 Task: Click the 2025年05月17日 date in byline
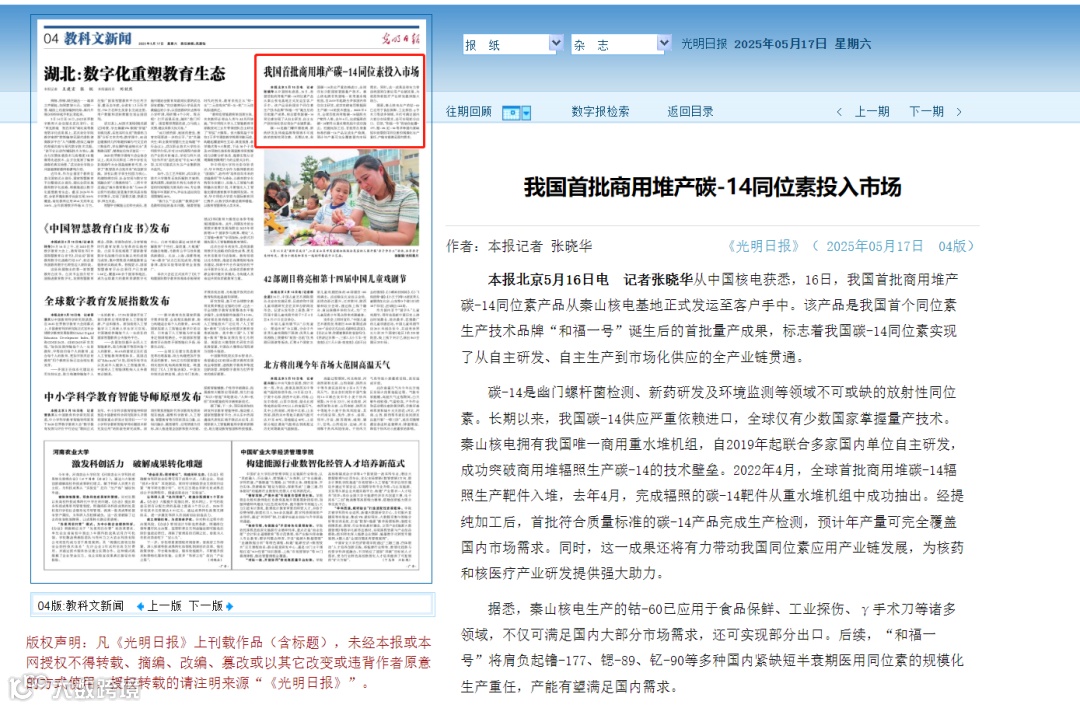(x=874, y=247)
